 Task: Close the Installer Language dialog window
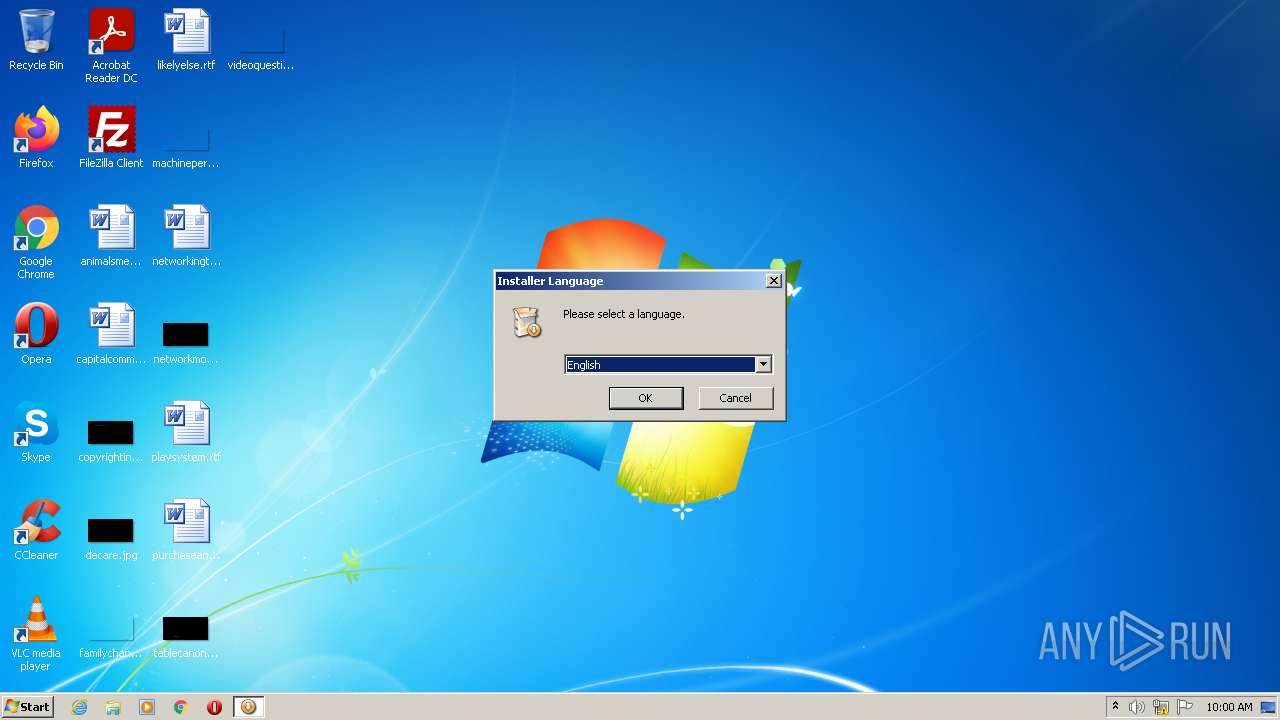point(773,281)
